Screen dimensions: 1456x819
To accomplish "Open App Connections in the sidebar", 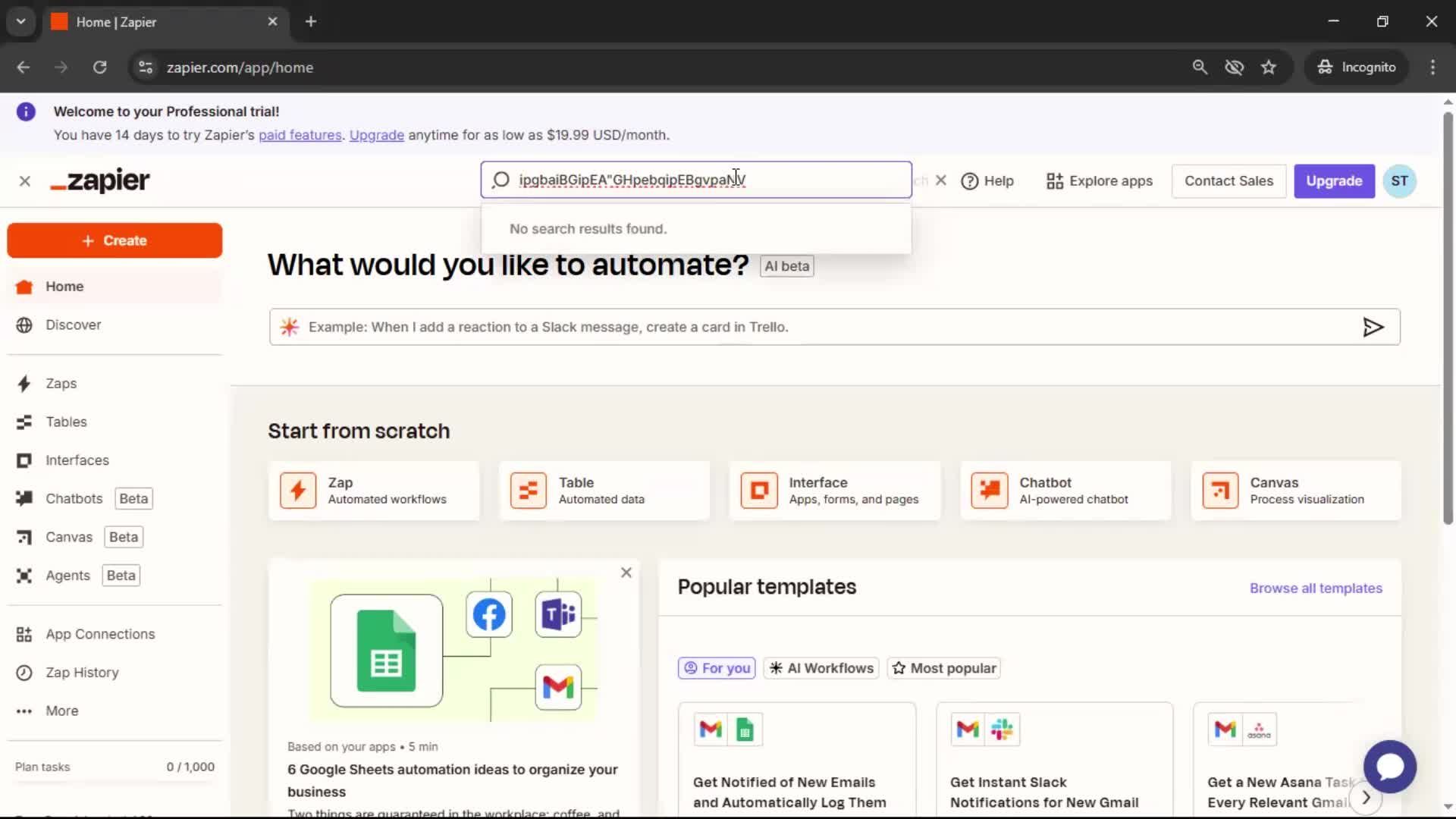I will pyautogui.click(x=115, y=634).
